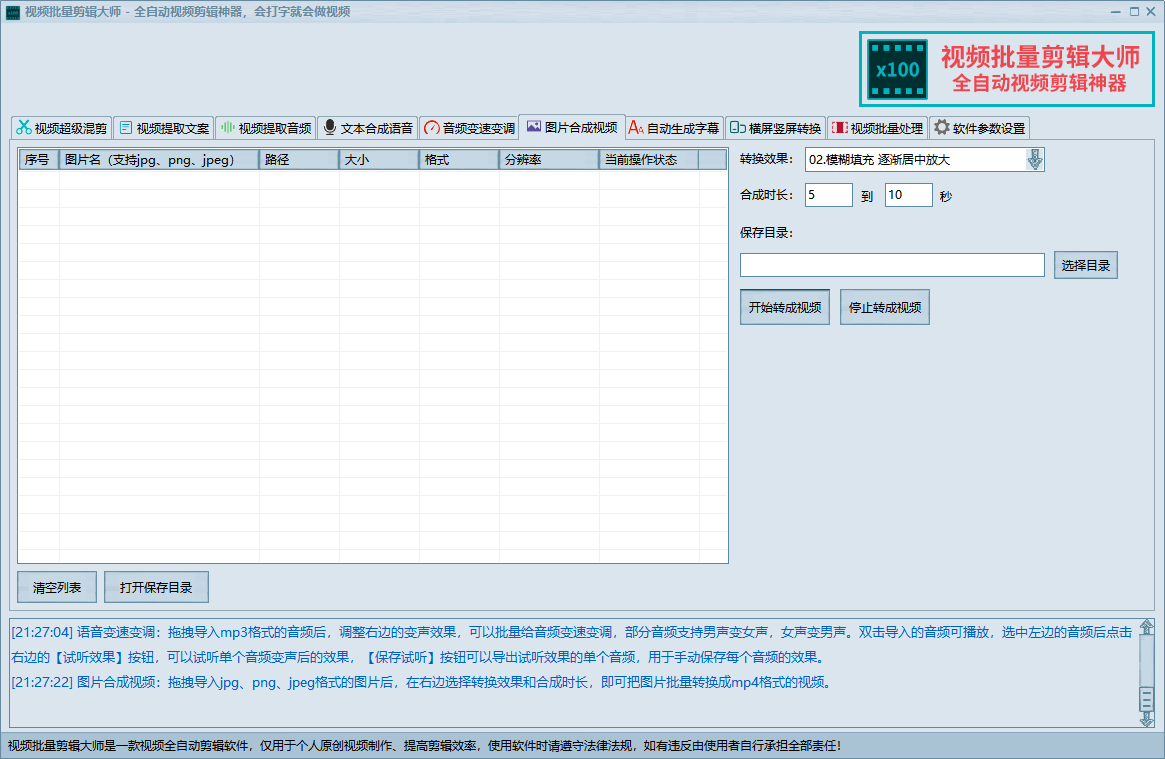
Task: Click the 打开保存目录 button
Action: (156, 587)
